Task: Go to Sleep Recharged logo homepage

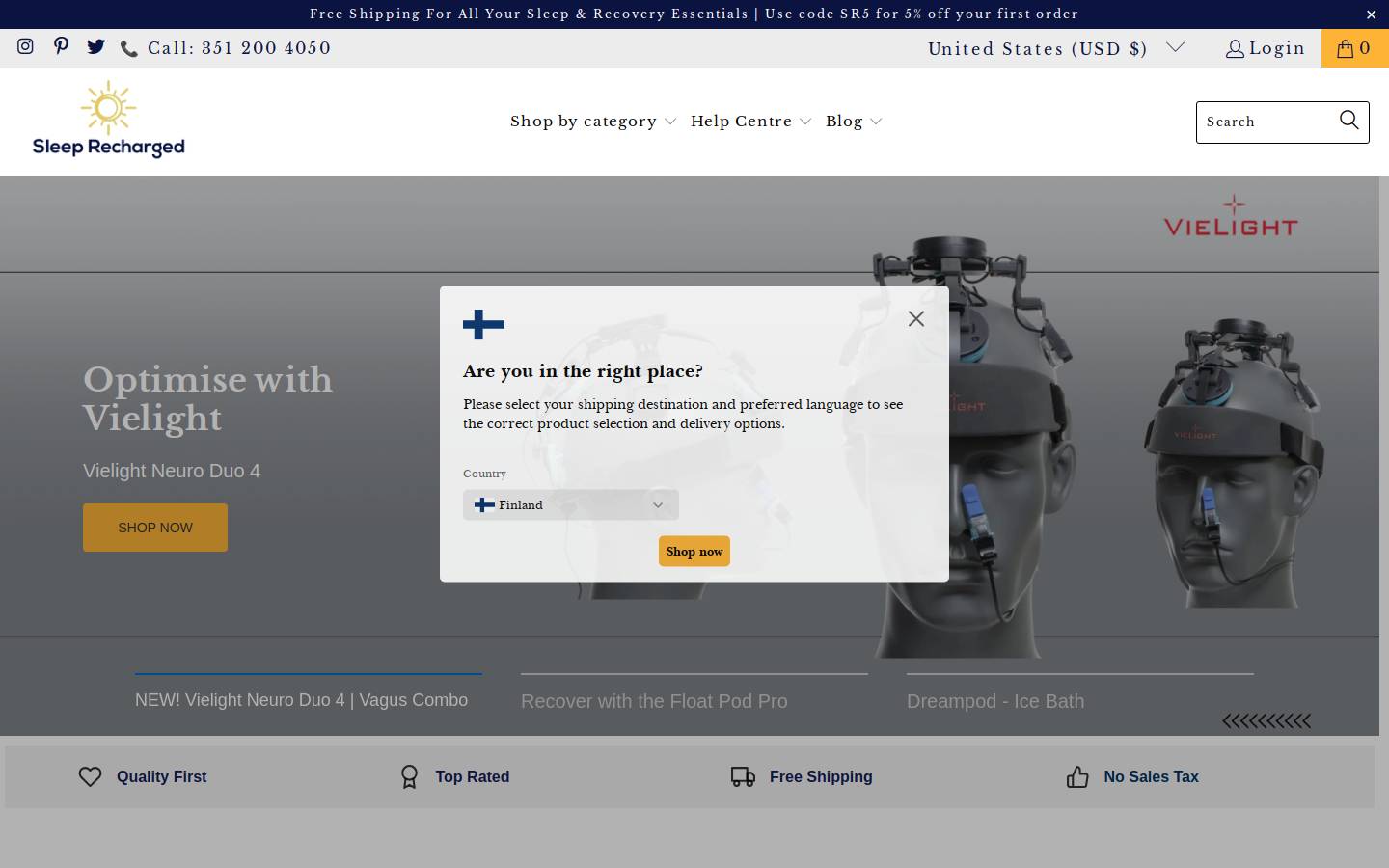Action: (108, 120)
